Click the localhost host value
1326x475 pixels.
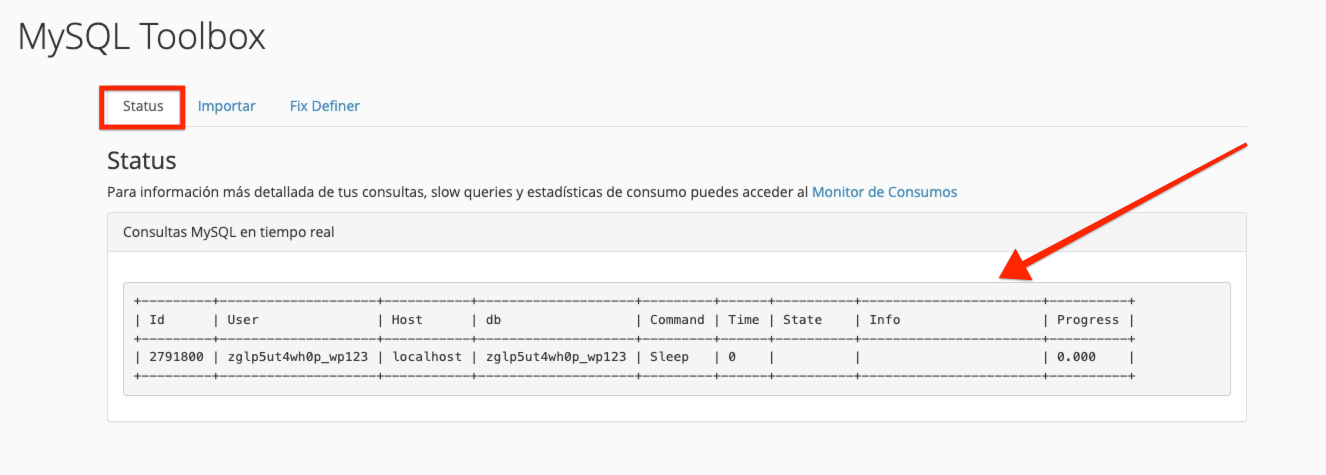pyautogui.click(x=427, y=357)
